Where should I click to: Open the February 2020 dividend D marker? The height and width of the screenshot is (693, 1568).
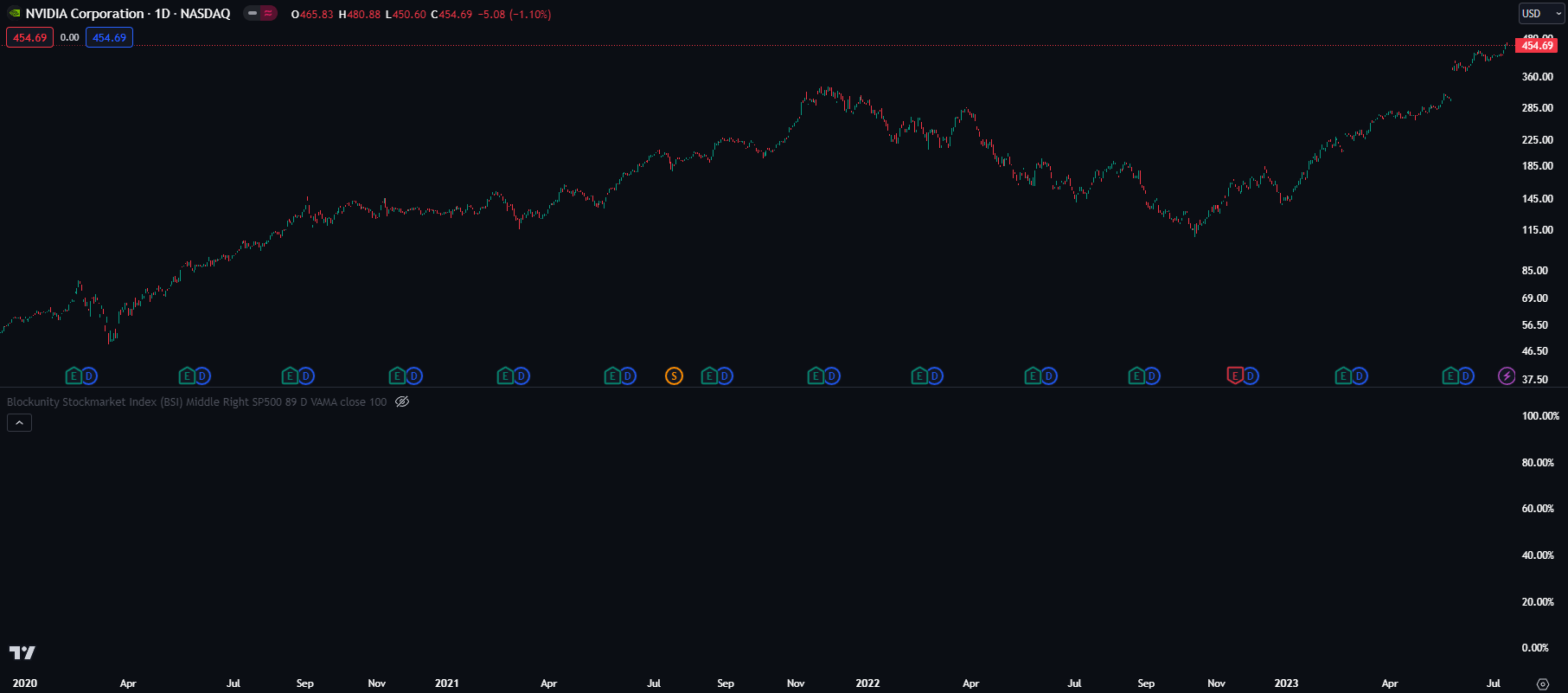click(x=90, y=376)
